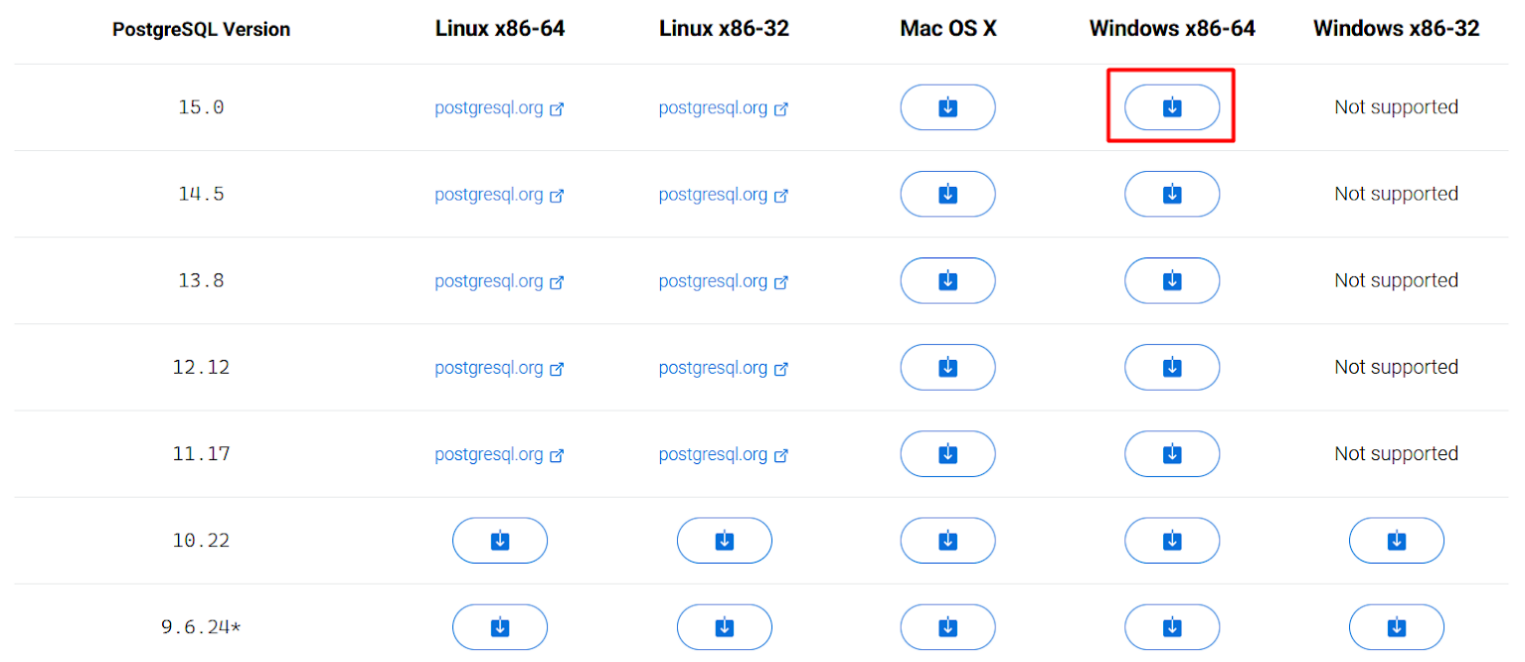Download PostgreSQL 14.5 for Windows x86-64
1525x662 pixels.
[x=1171, y=194]
